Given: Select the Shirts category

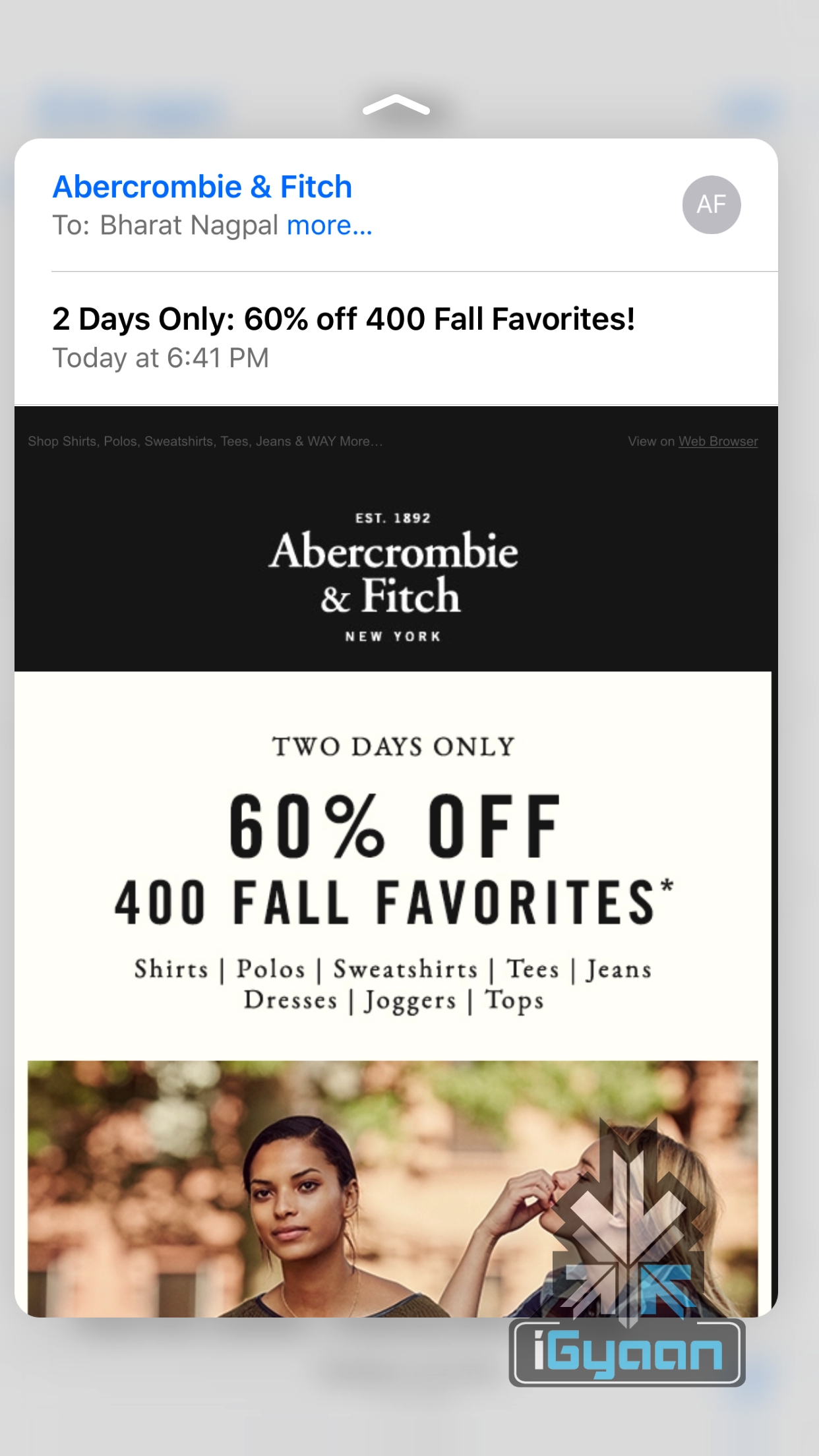Looking at the screenshot, I should pyautogui.click(x=171, y=969).
